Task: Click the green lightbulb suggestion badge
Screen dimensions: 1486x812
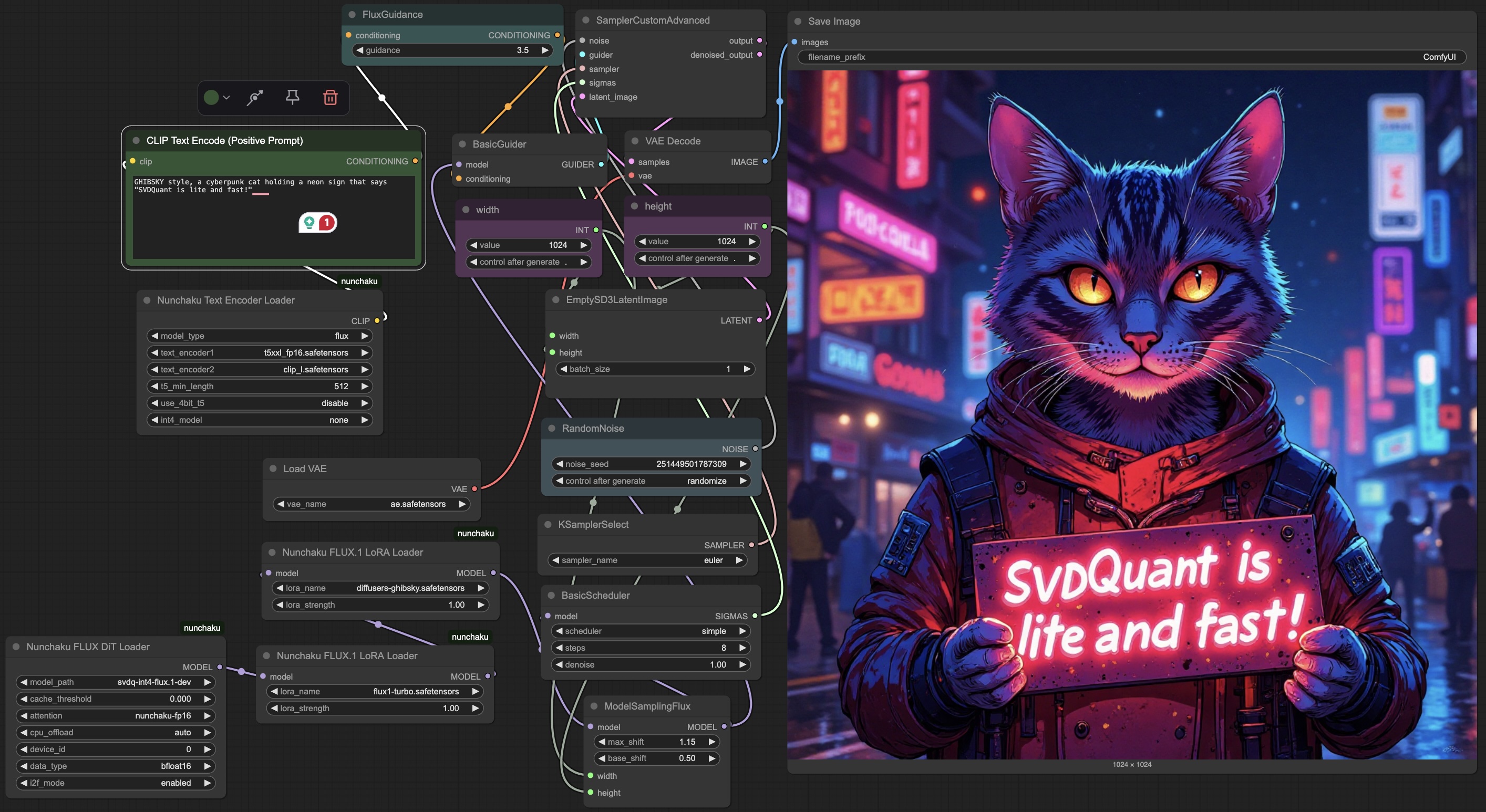Action: tap(309, 222)
